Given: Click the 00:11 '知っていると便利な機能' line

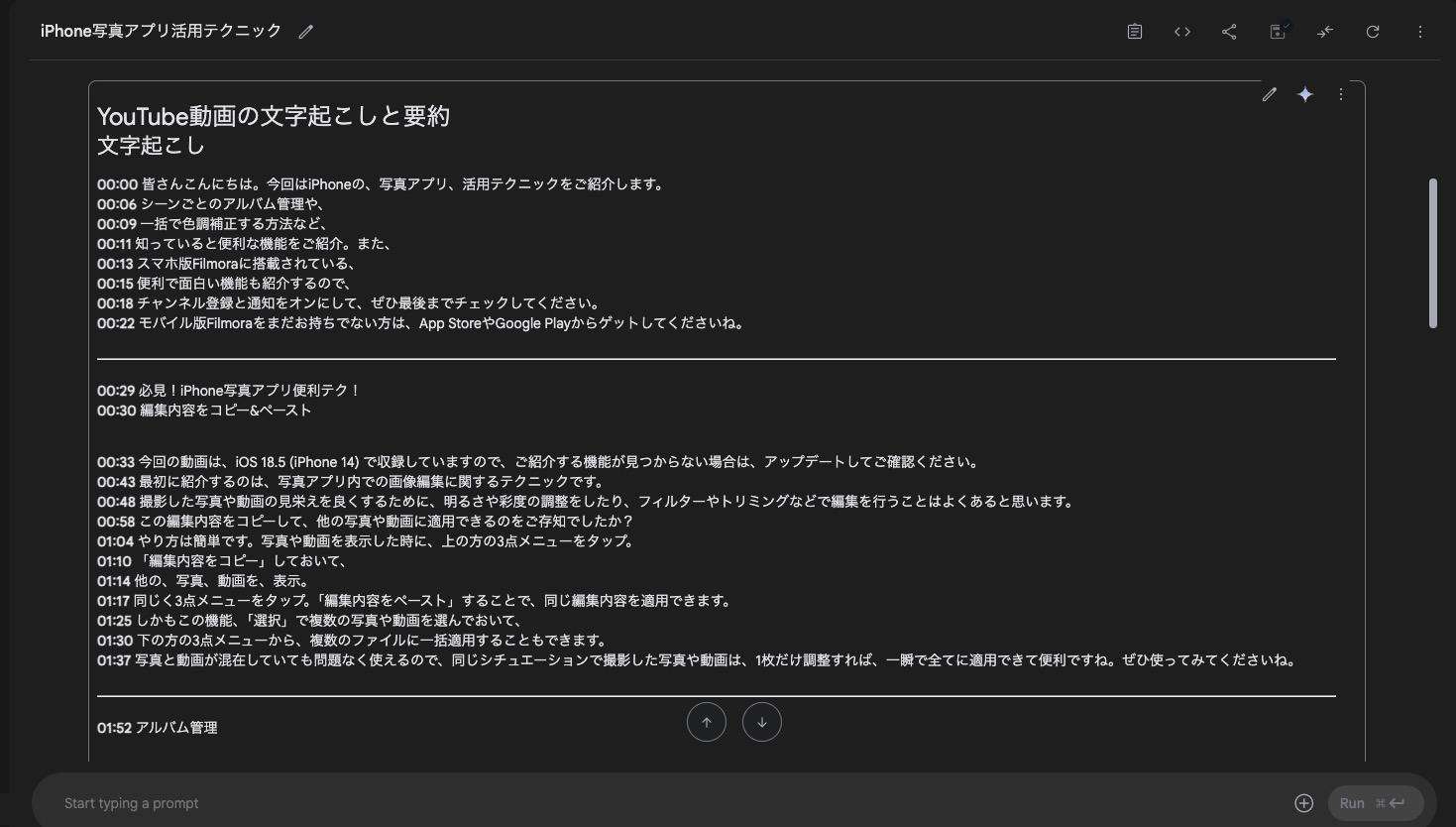Looking at the screenshot, I should click(x=245, y=244).
